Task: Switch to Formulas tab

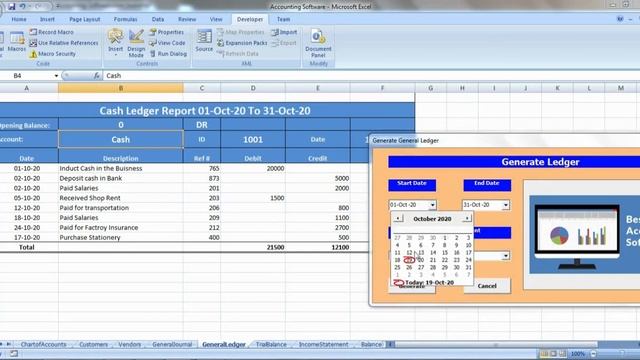Action: [125, 19]
